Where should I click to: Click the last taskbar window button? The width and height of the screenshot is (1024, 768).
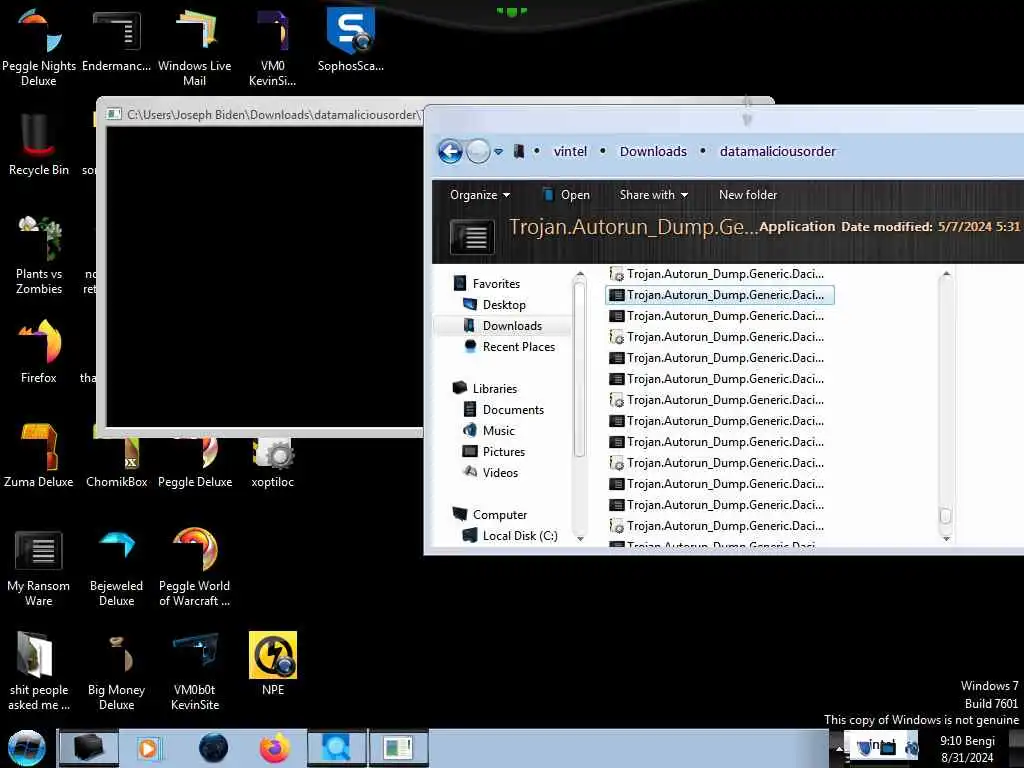pos(398,748)
